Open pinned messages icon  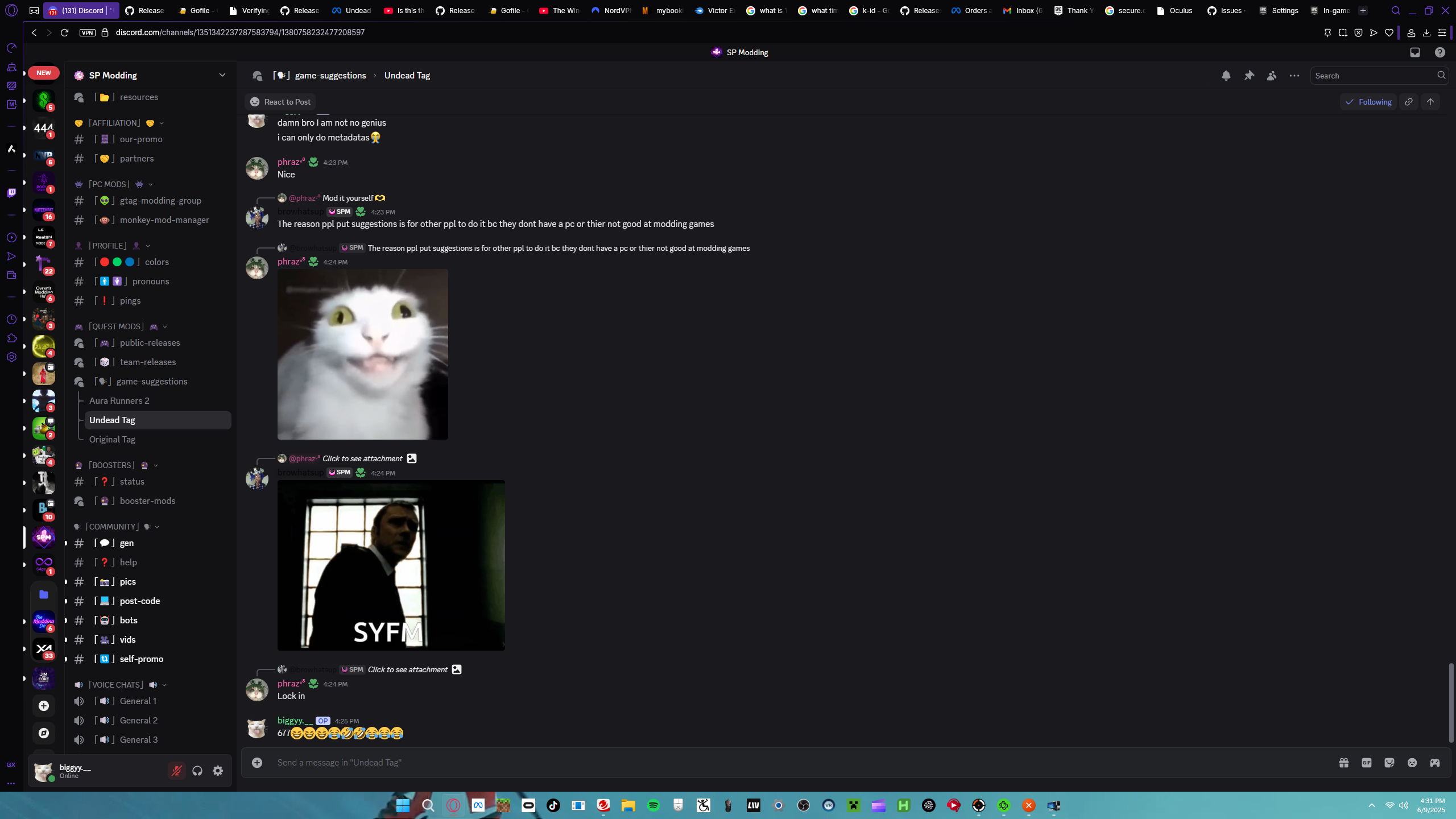[1249, 76]
